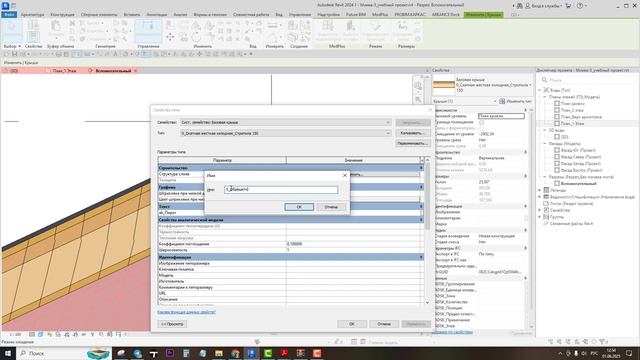The width and height of the screenshot is (640, 360).
Task: Click the Revit icon in the taskbar
Action: point(252,353)
